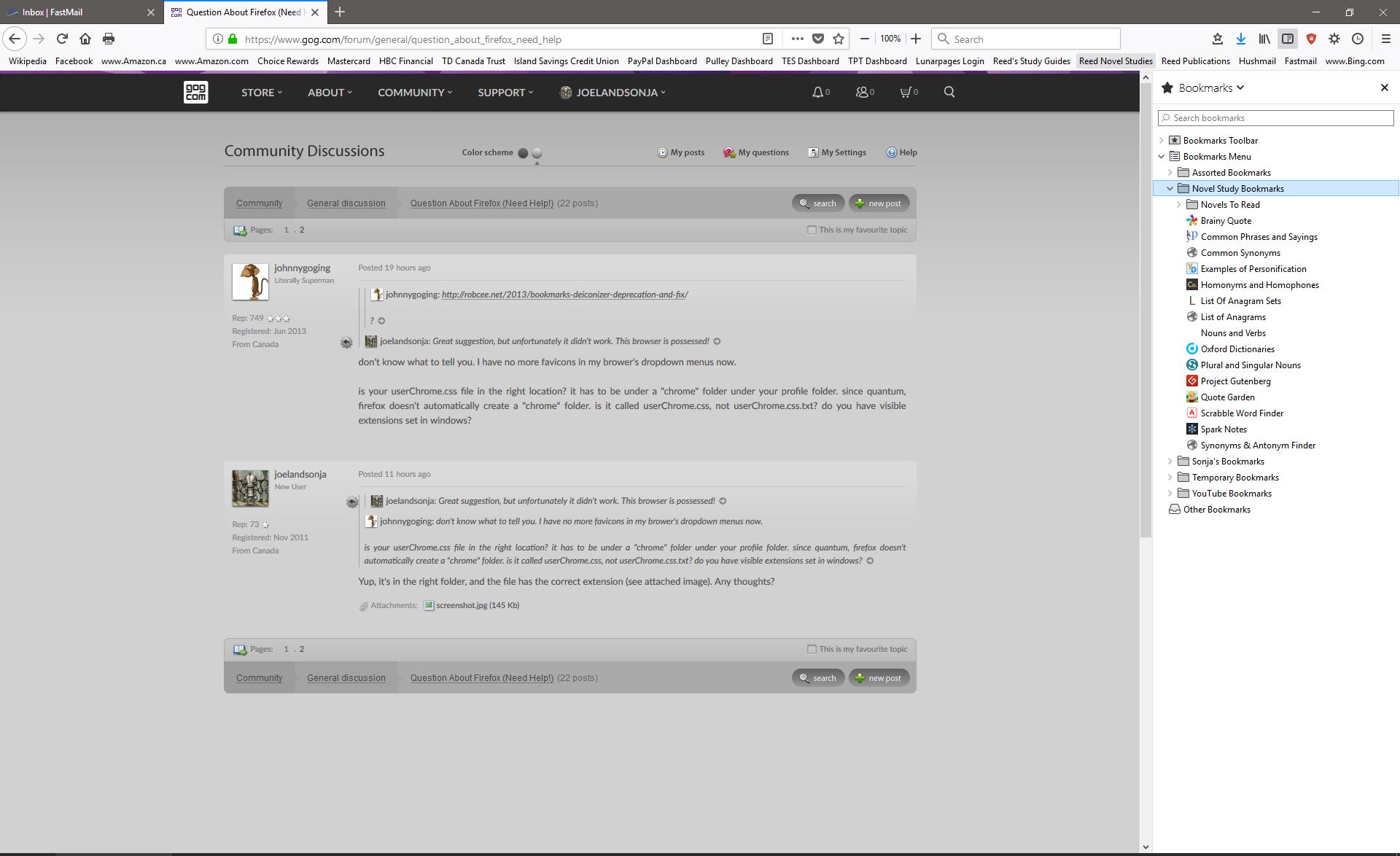
Task: Click the browser Back button
Action: [15, 39]
